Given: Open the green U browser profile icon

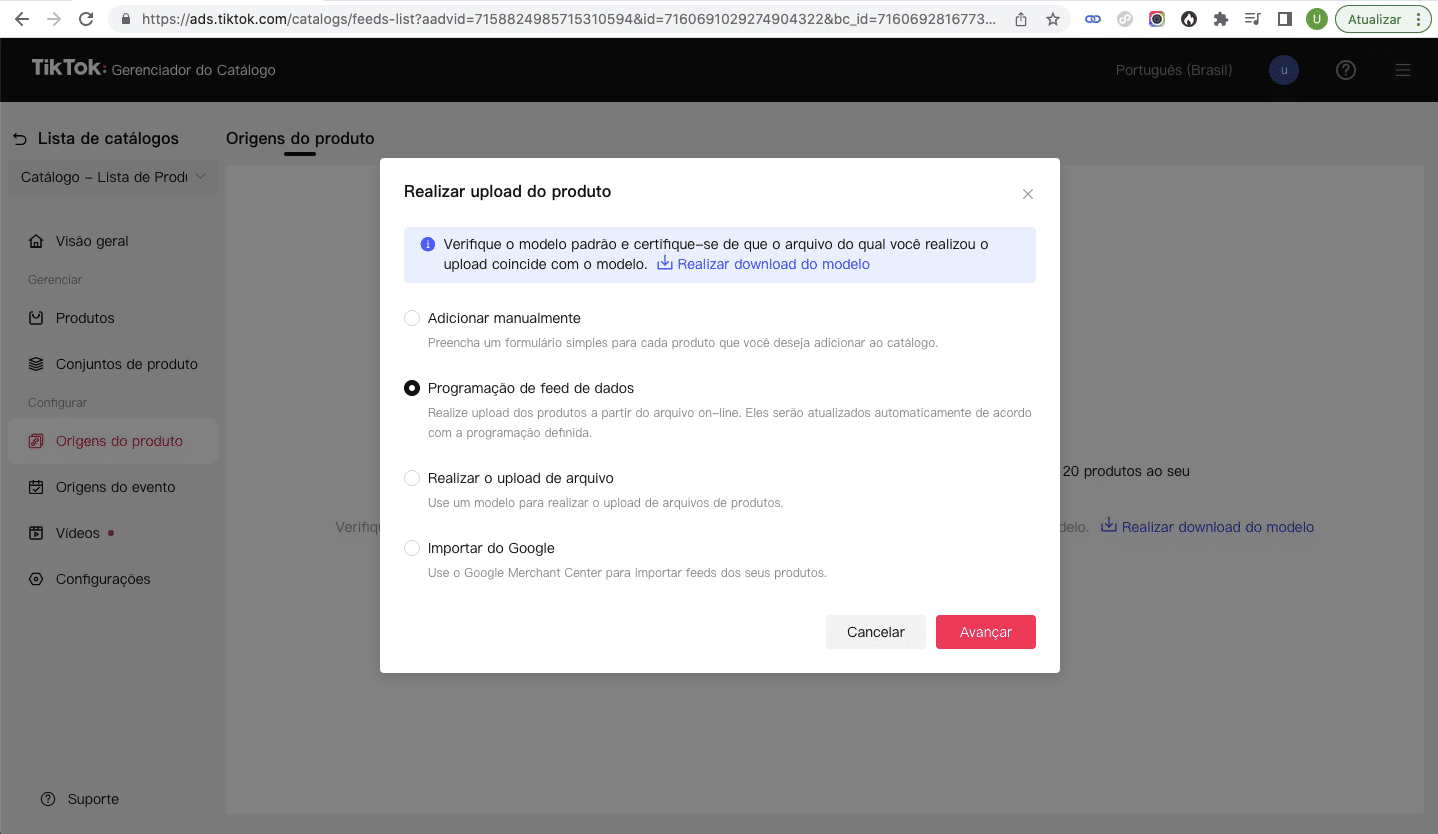Looking at the screenshot, I should click(x=1317, y=19).
